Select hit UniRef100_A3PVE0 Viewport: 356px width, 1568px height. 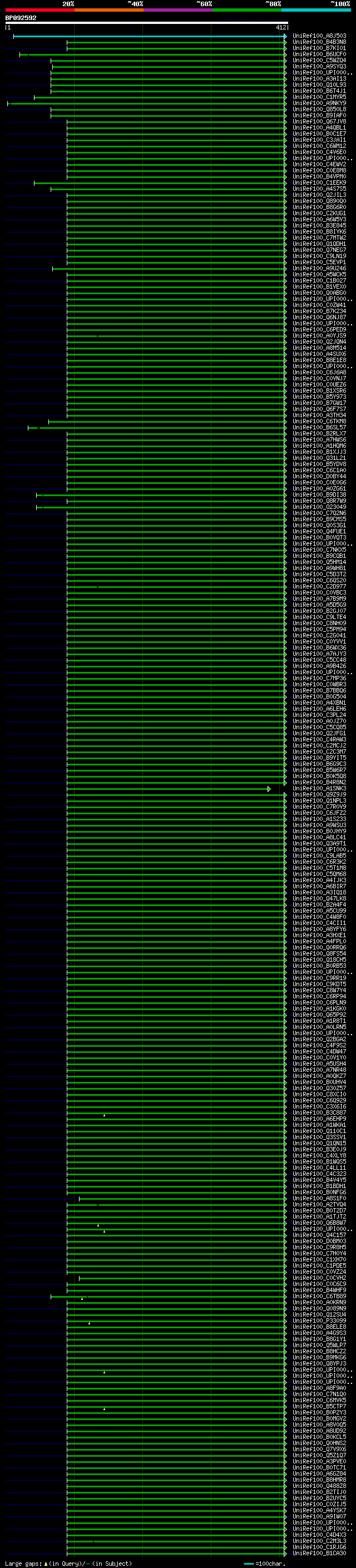point(319,1461)
